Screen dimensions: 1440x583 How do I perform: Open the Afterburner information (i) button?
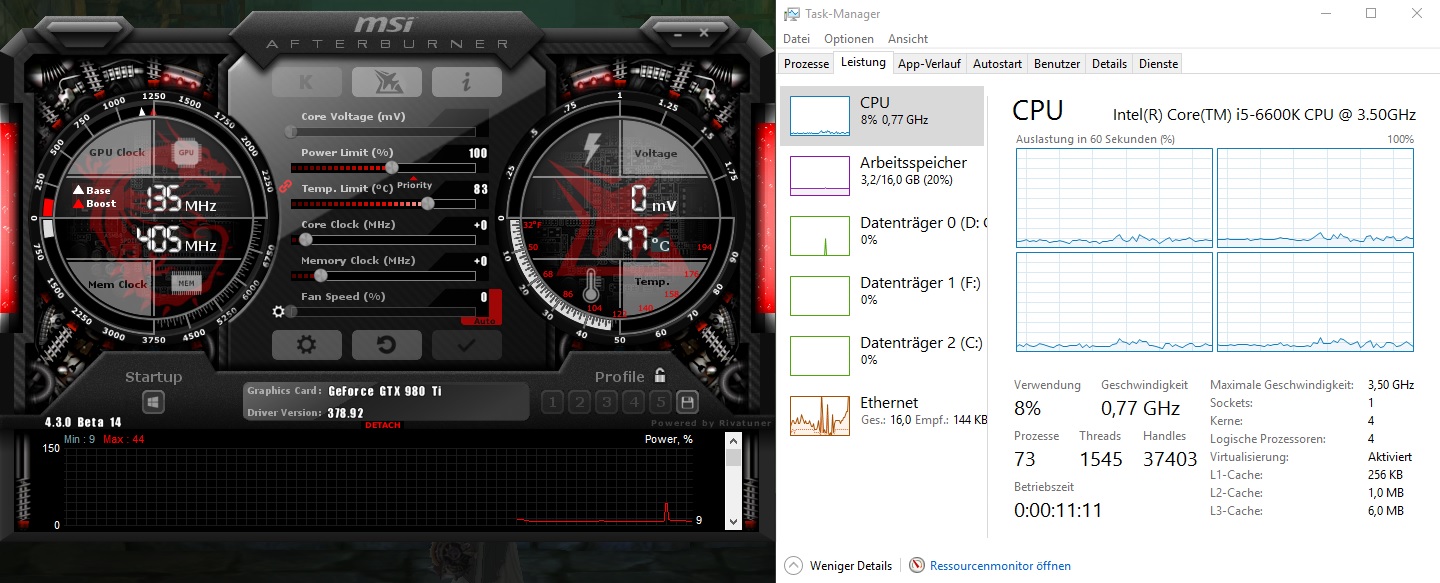[466, 82]
